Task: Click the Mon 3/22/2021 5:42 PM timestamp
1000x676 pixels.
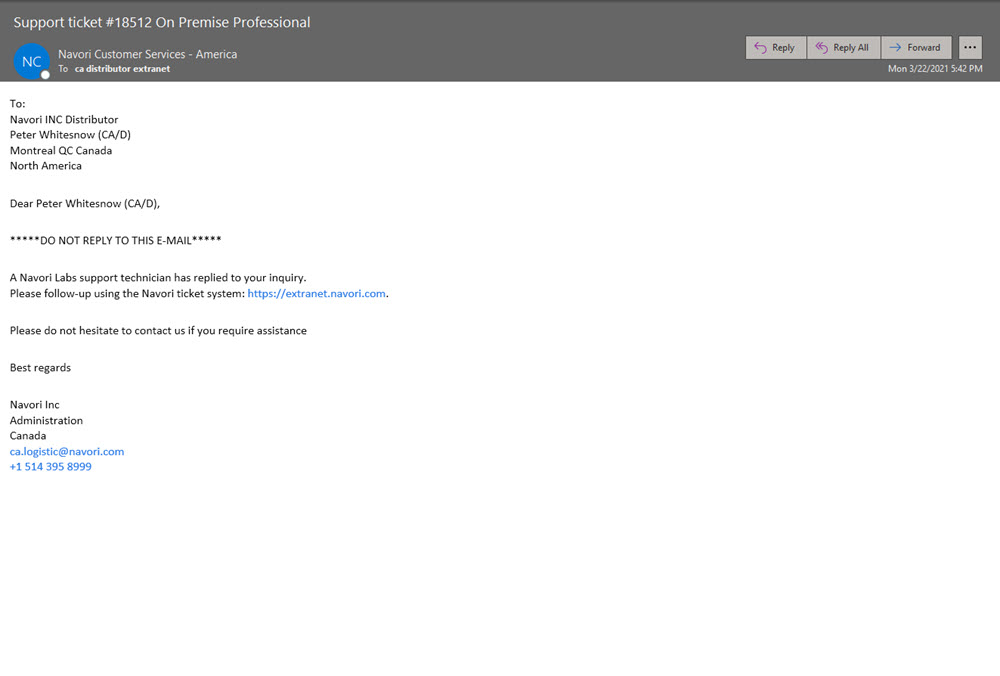Action: click(x=935, y=69)
